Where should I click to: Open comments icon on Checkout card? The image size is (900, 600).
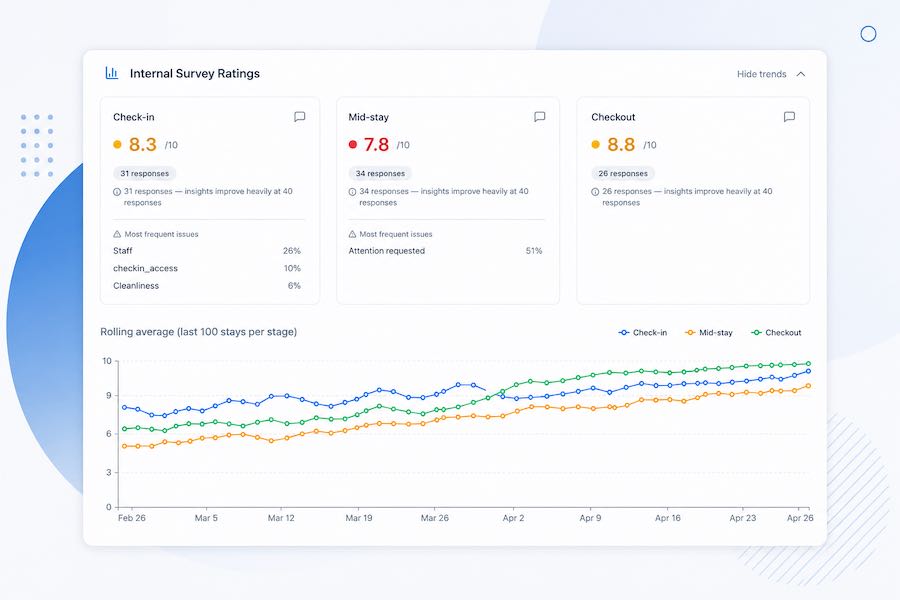pyautogui.click(x=789, y=117)
